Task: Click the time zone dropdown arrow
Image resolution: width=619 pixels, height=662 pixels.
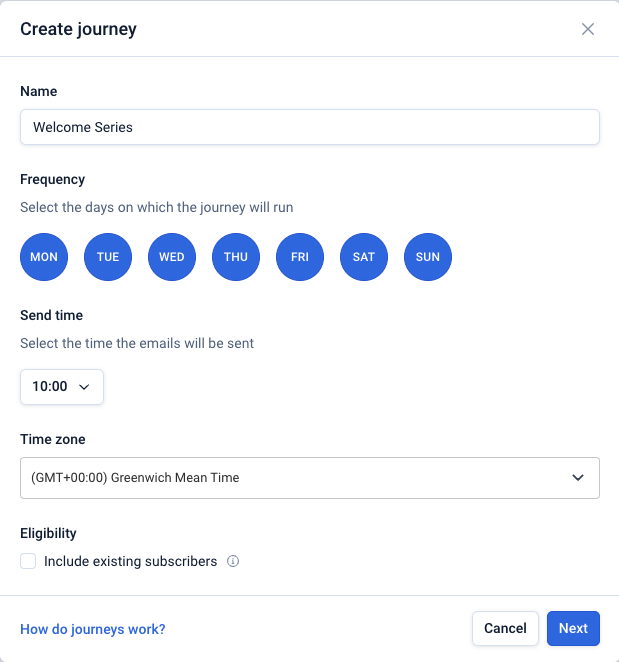Action: tap(577, 478)
